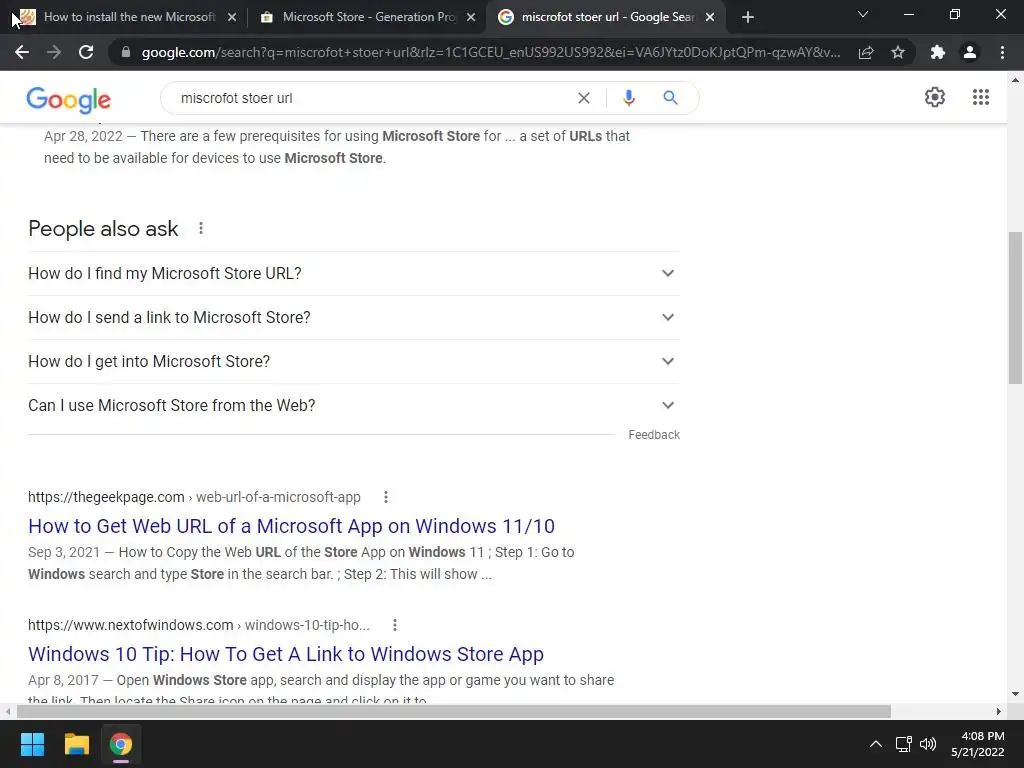
Task: Close the Microsoft Store tab
Action: point(471,17)
